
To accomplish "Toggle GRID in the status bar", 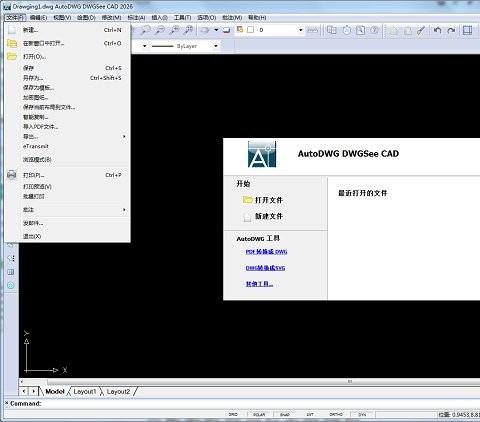I will click(x=233, y=414).
